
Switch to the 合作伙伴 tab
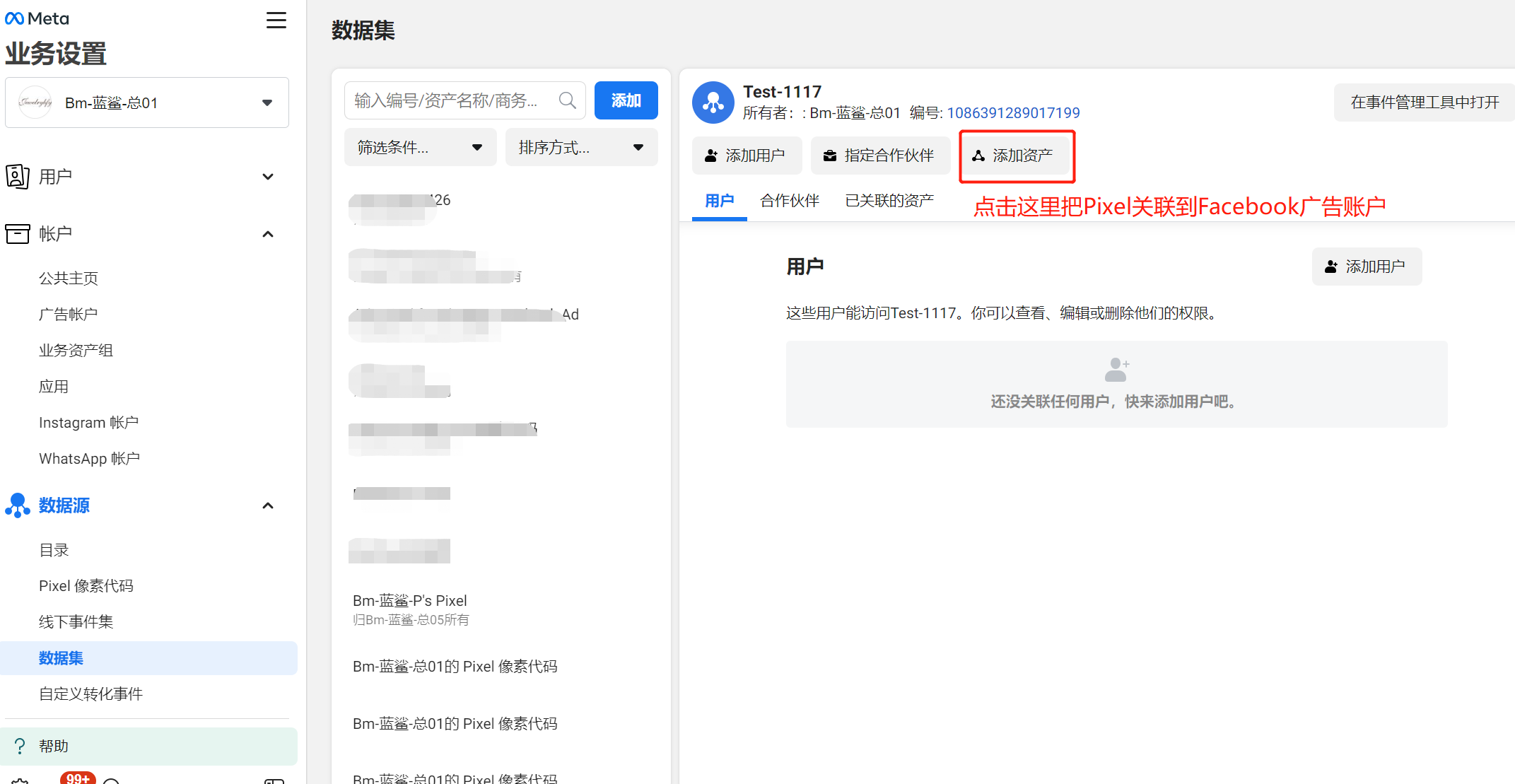click(790, 201)
